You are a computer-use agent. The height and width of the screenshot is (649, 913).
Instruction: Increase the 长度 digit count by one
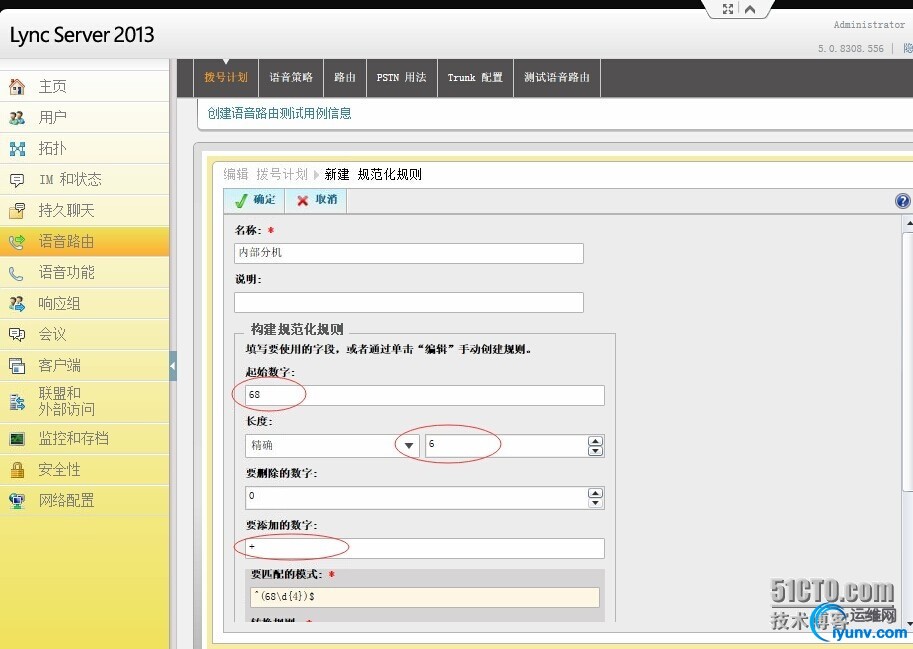point(595,441)
